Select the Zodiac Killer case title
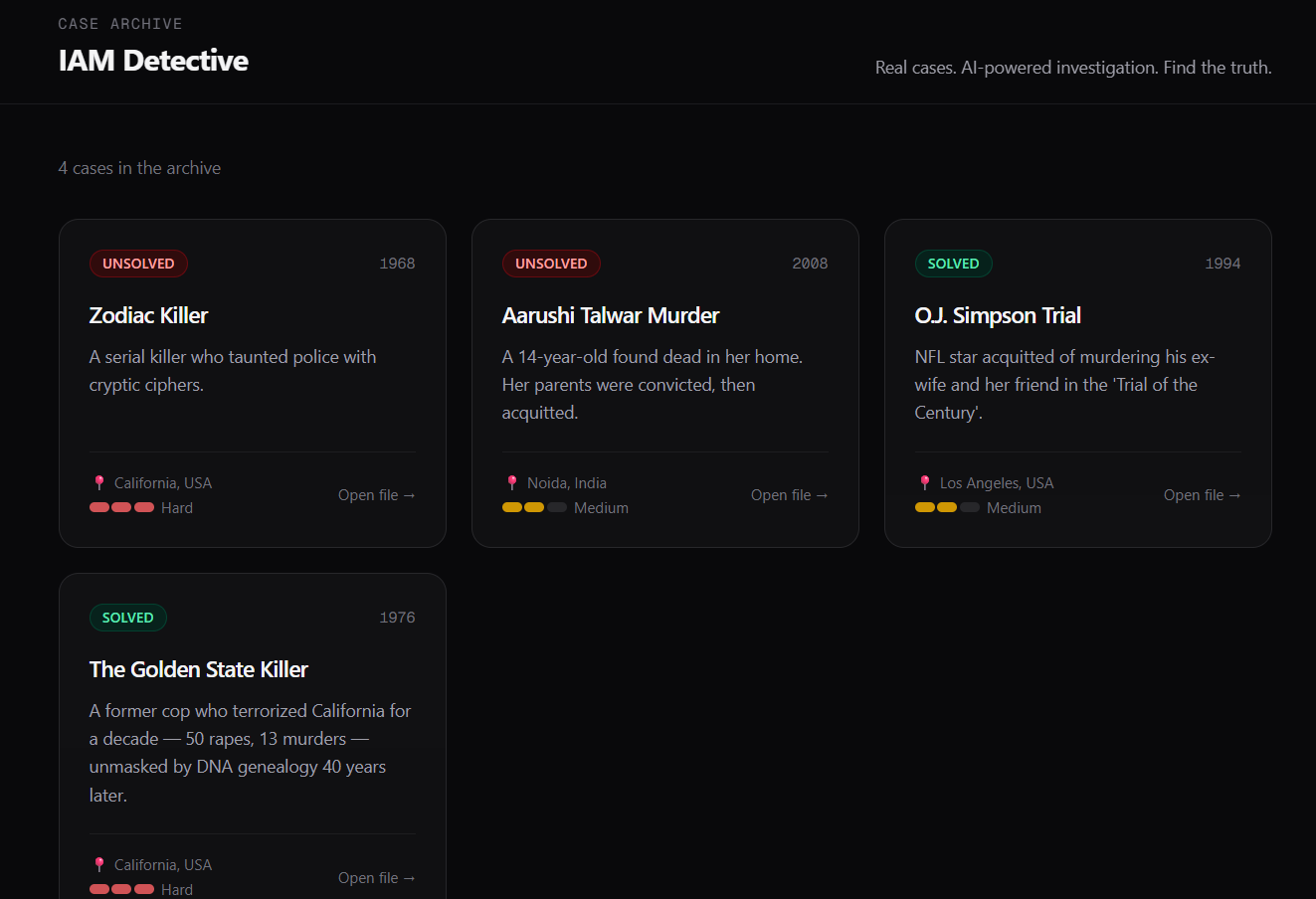 coord(148,315)
